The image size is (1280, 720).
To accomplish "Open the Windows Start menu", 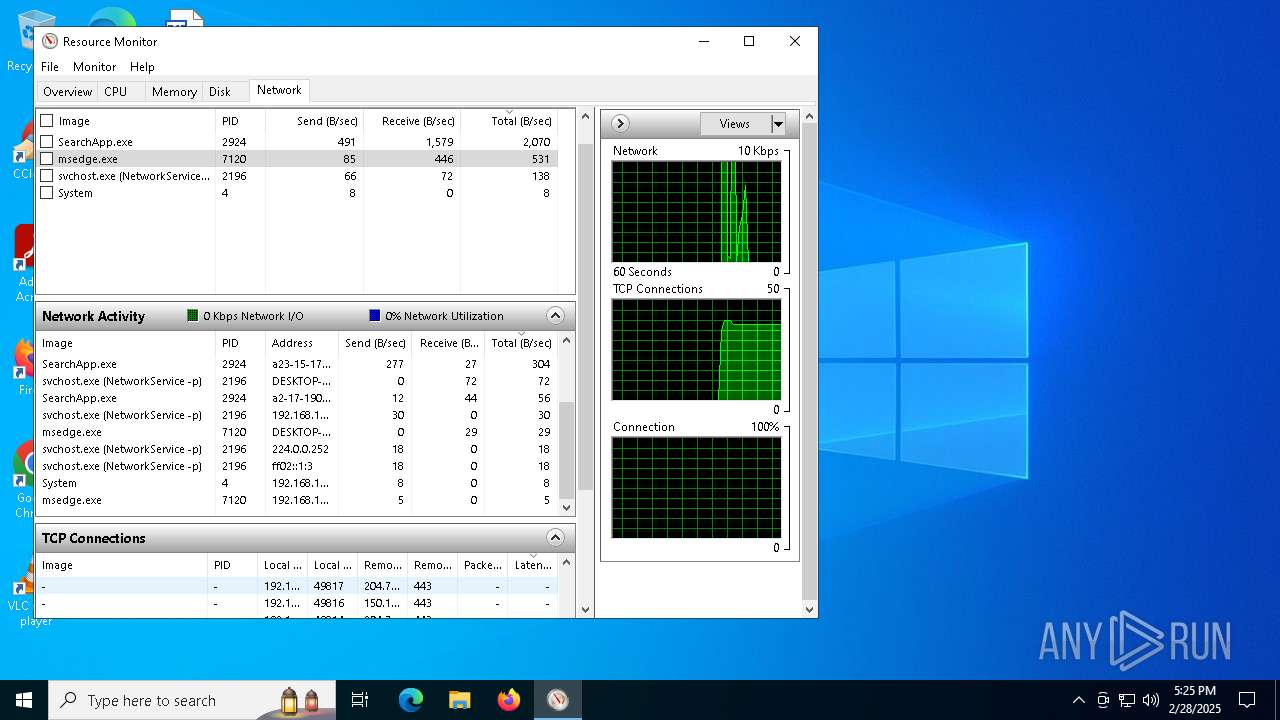I will pos(24,700).
